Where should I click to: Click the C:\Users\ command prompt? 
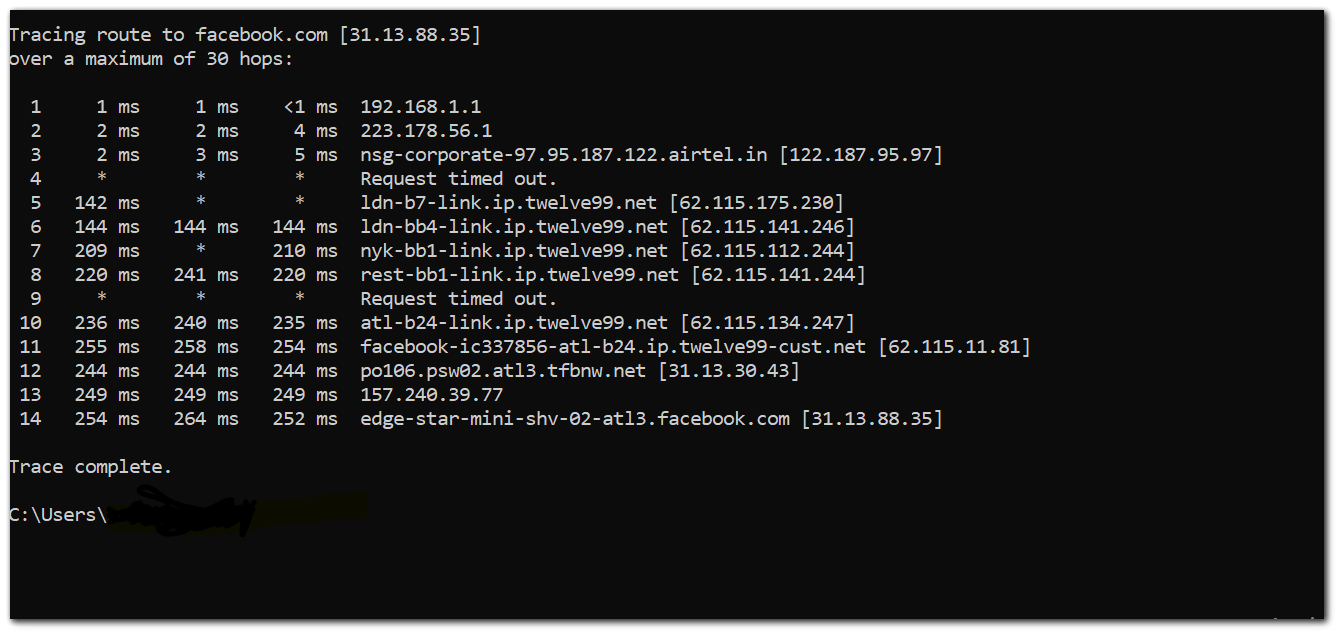tap(57, 515)
